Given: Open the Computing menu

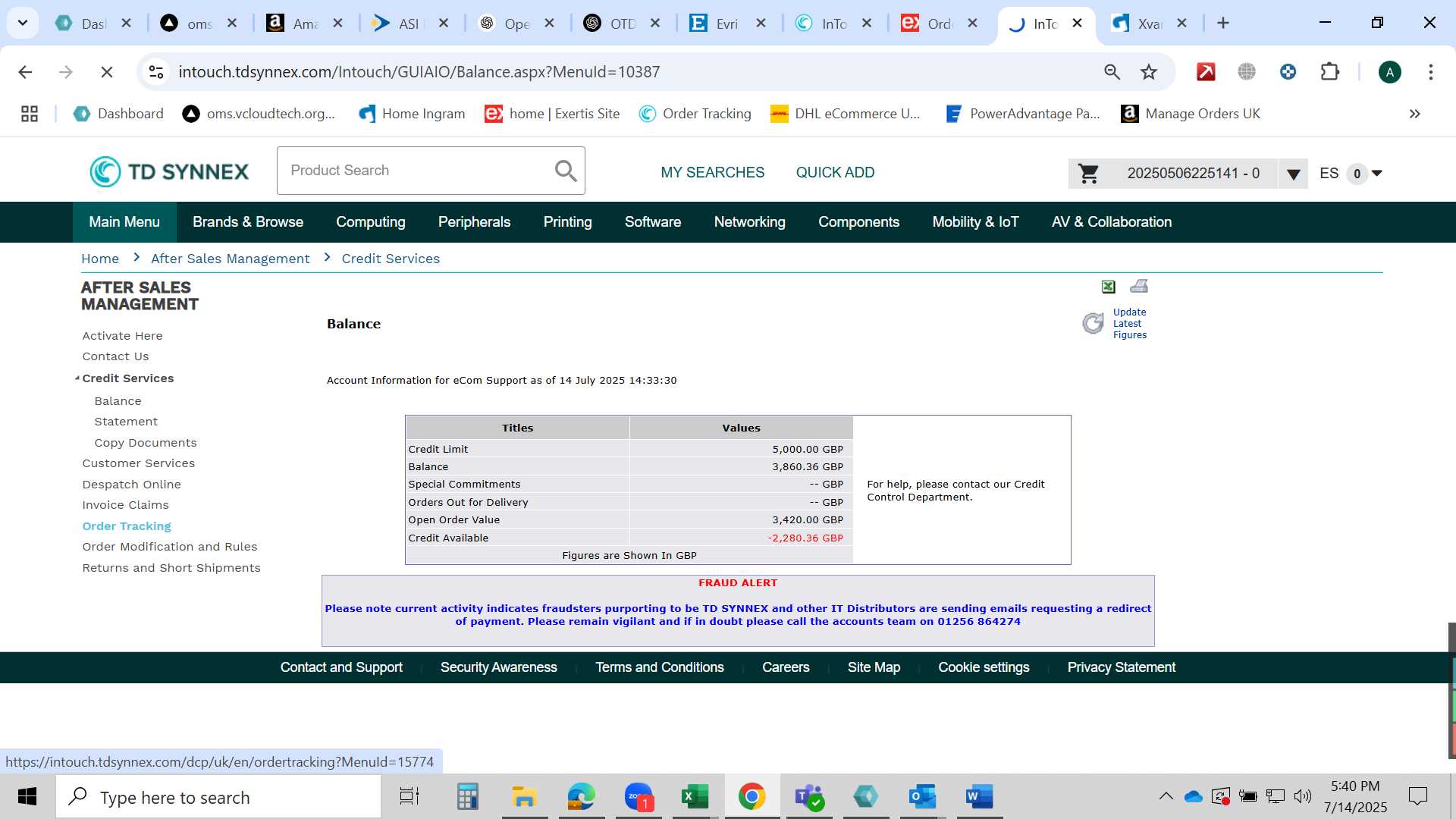Looking at the screenshot, I should click(371, 222).
